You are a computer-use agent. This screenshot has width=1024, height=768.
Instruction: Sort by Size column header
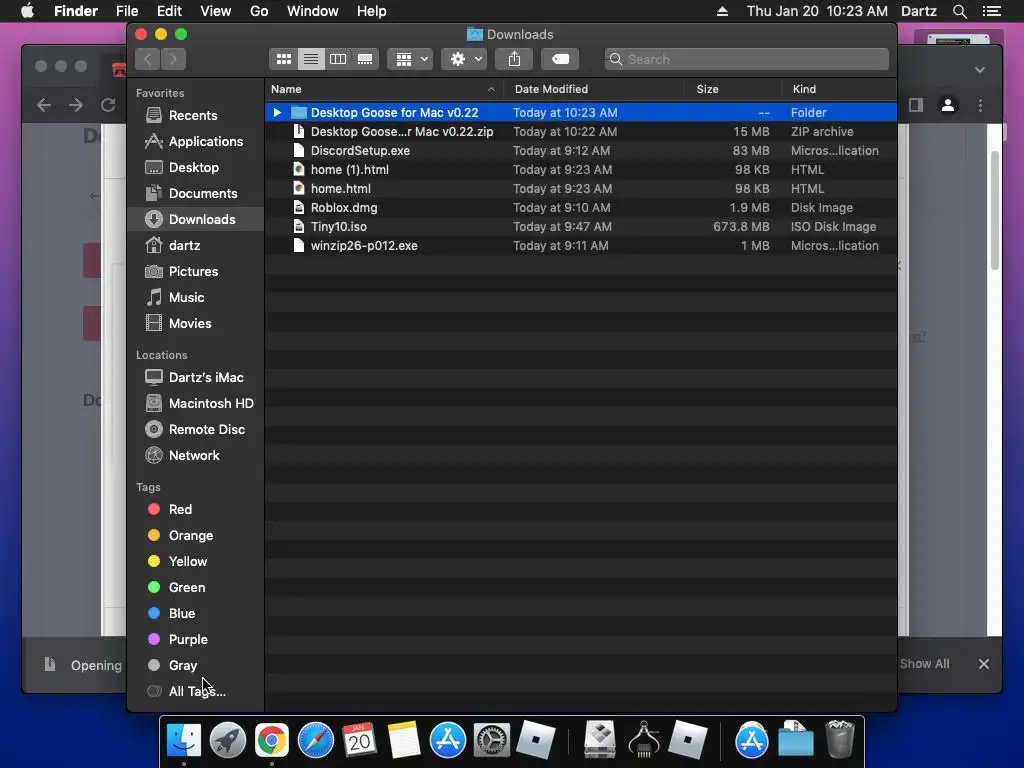733,89
